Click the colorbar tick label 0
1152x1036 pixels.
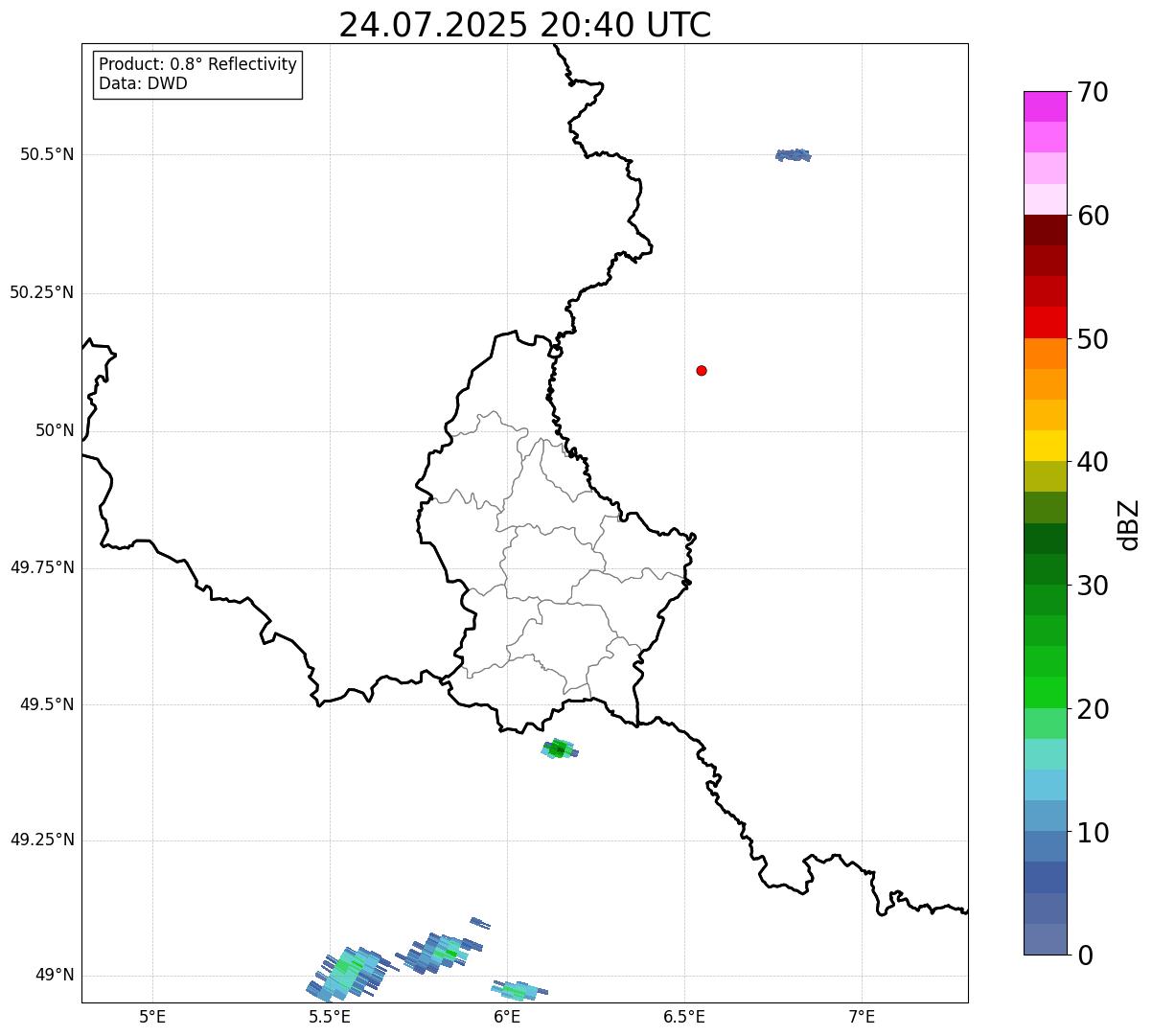[1085, 955]
